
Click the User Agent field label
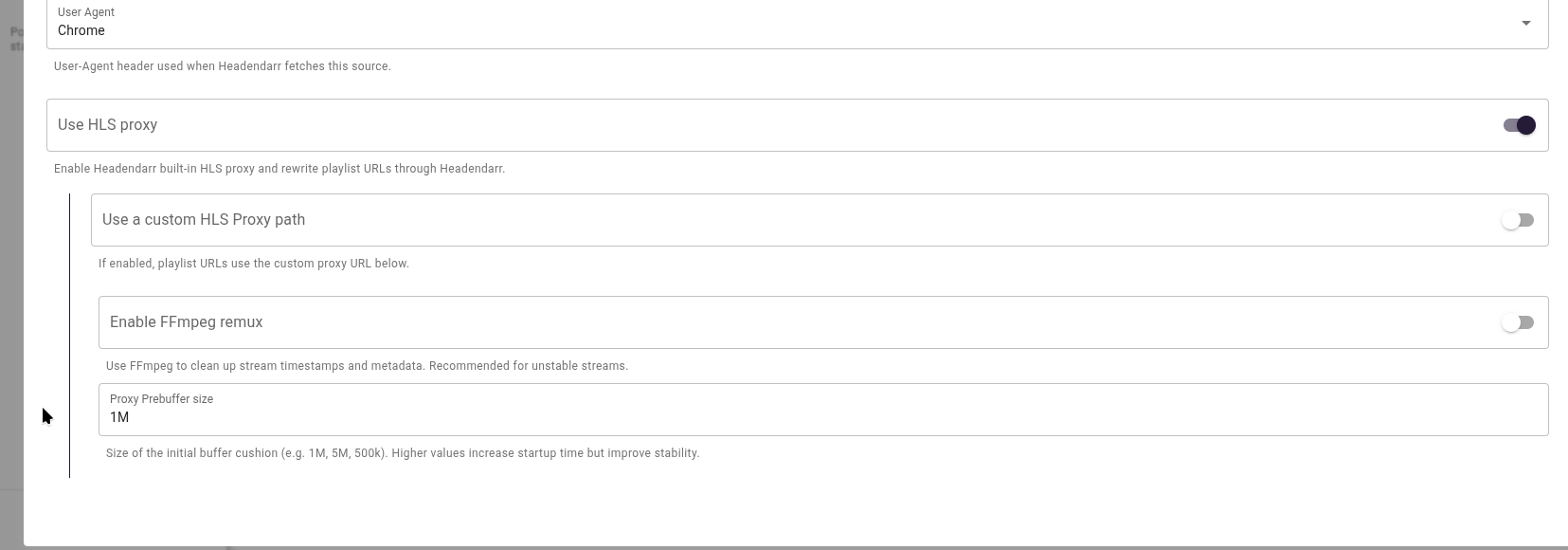point(85,12)
